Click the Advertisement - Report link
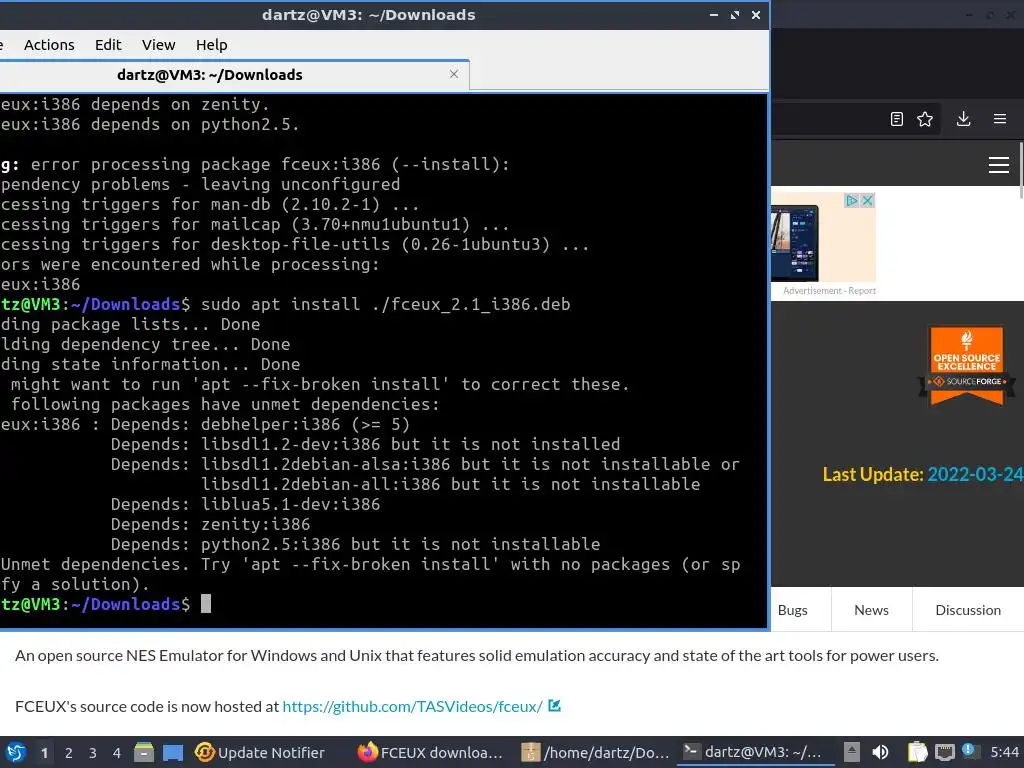 tap(829, 291)
